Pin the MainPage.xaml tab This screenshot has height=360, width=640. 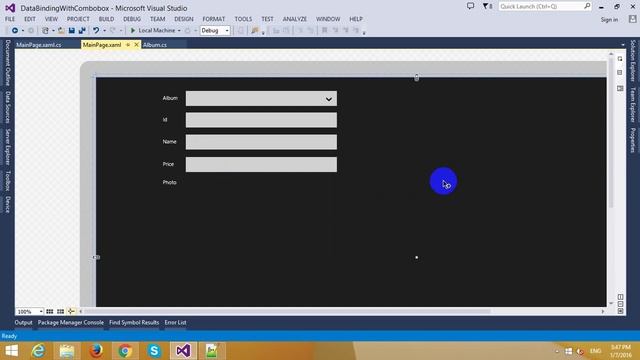(x=128, y=45)
